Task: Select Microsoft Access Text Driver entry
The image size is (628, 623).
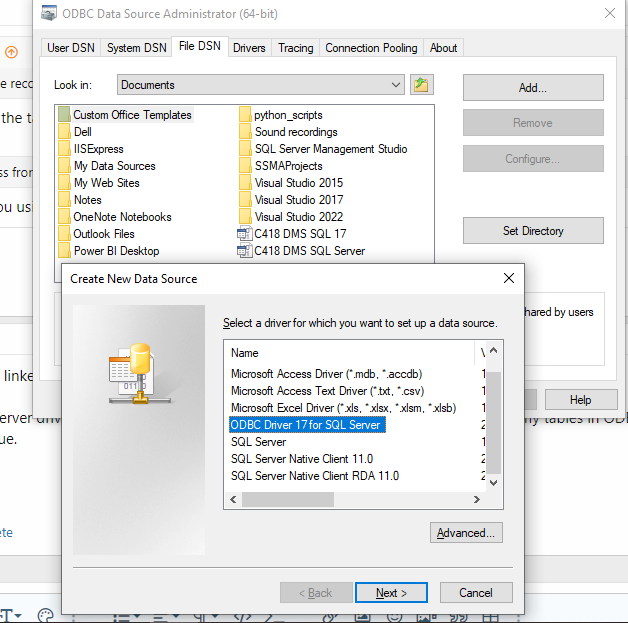Action: (x=328, y=391)
